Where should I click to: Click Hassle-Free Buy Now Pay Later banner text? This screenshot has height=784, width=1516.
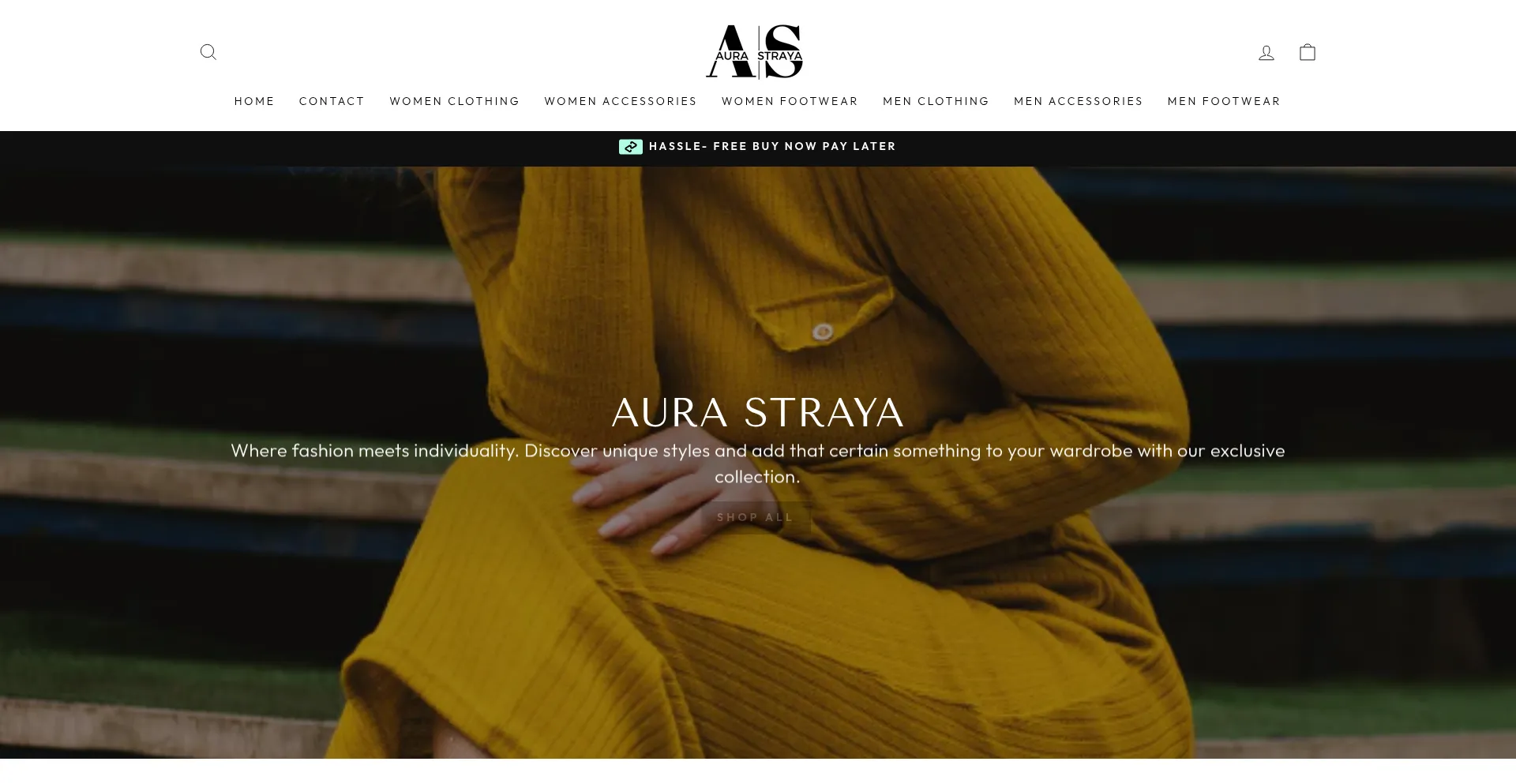coord(772,147)
